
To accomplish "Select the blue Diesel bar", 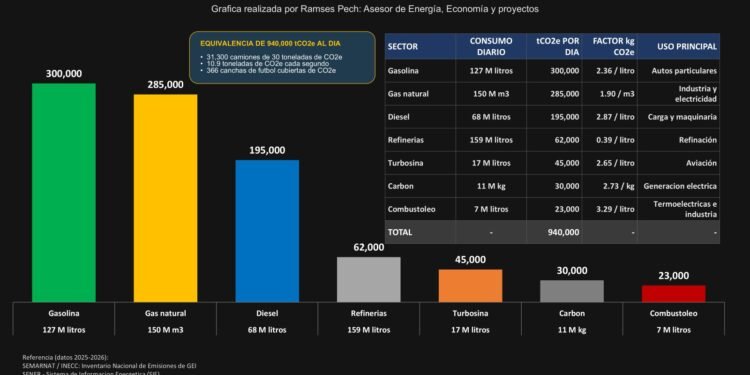I will pos(267,231).
